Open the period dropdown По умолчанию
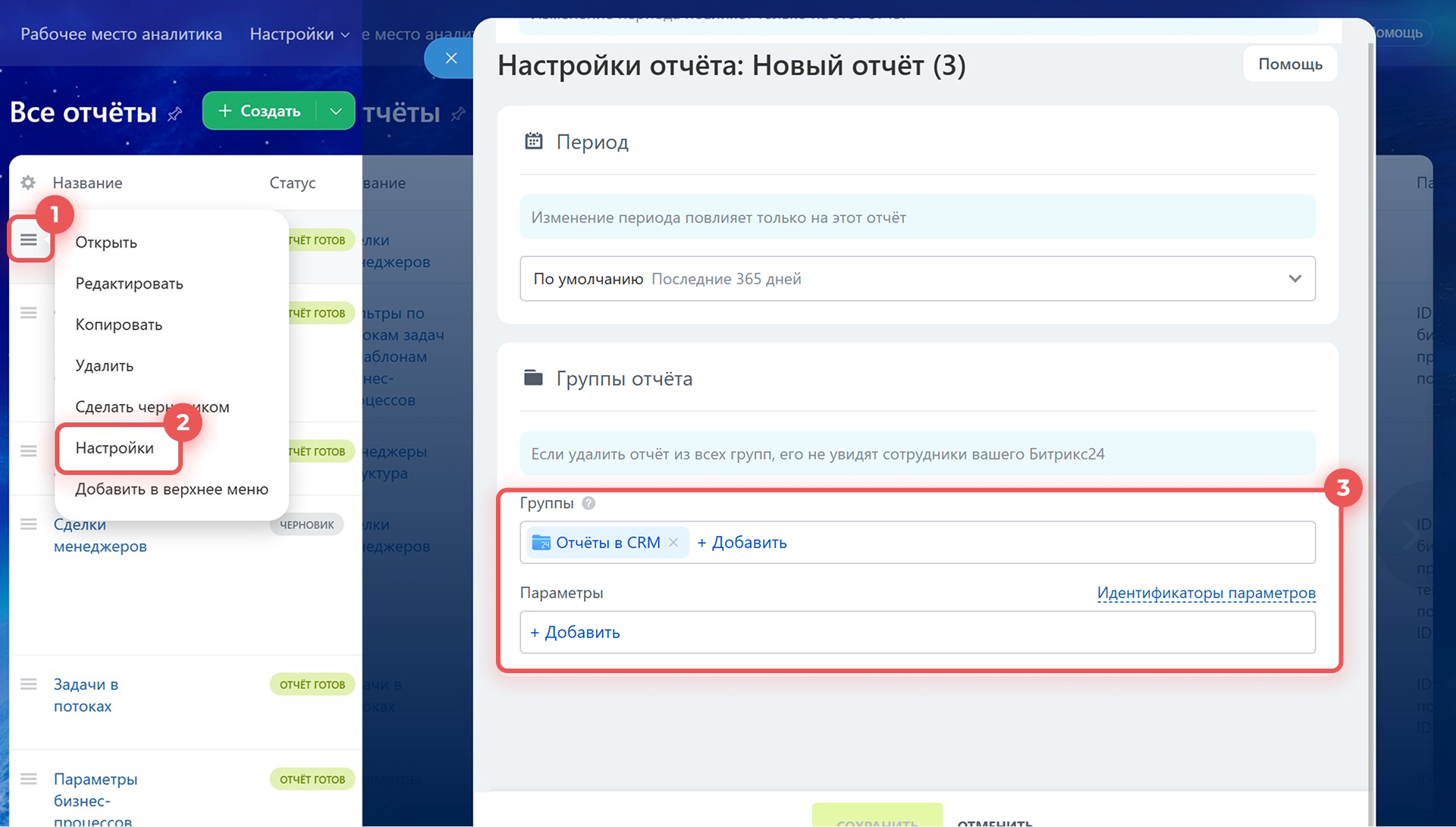This screenshot has height=827, width=1456. tap(917, 279)
